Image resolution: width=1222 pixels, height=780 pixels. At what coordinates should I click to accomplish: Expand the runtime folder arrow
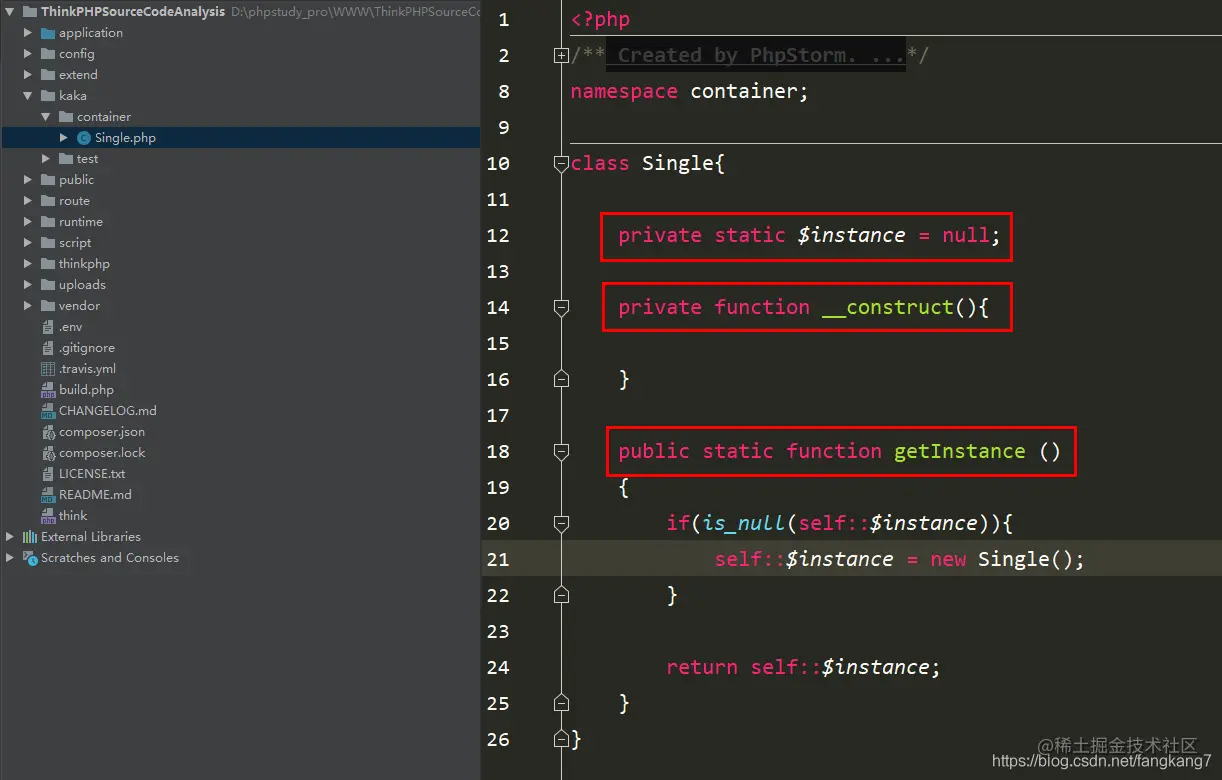coord(28,222)
